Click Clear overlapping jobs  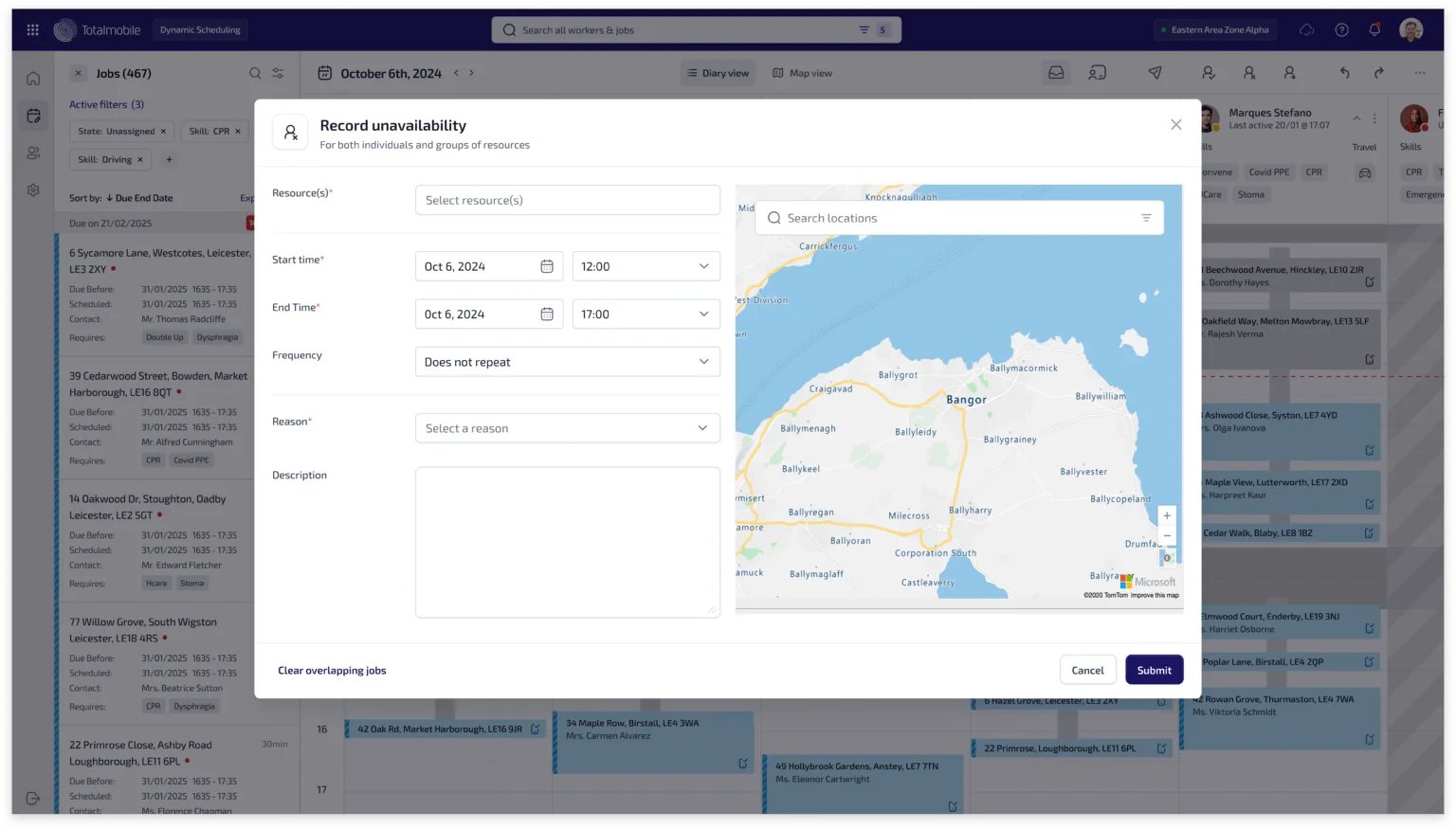click(x=332, y=670)
